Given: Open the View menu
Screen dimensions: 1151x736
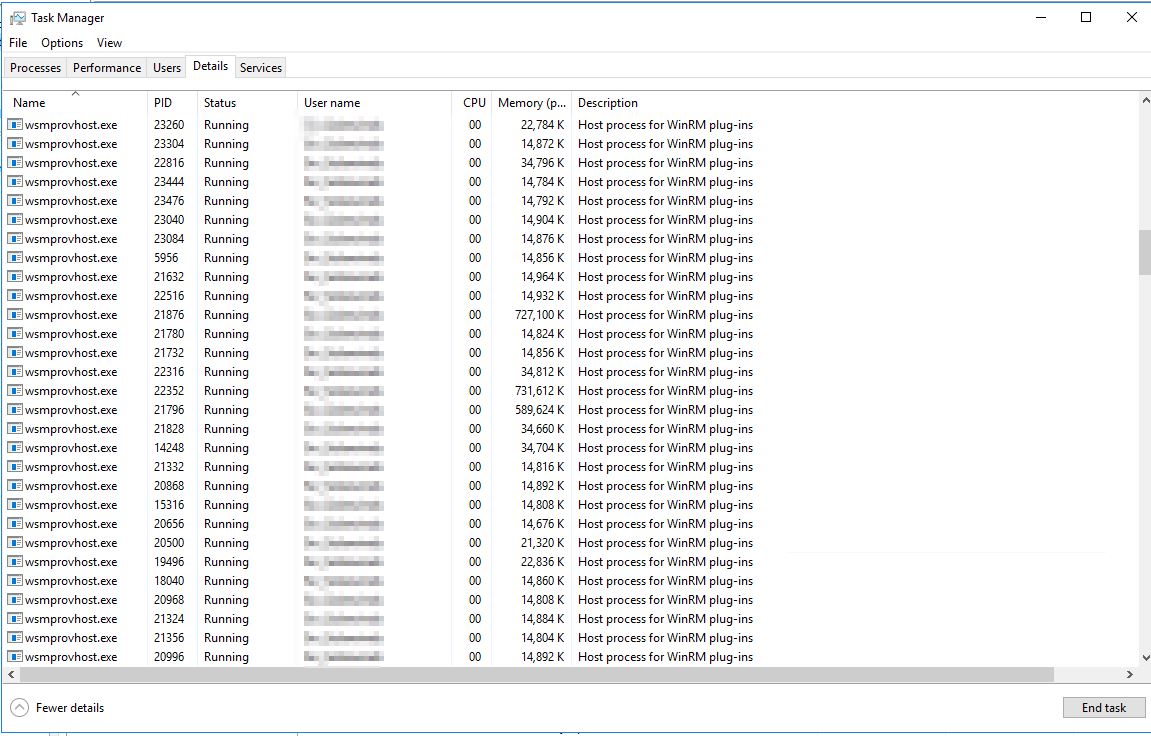Looking at the screenshot, I should (x=109, y=43).
